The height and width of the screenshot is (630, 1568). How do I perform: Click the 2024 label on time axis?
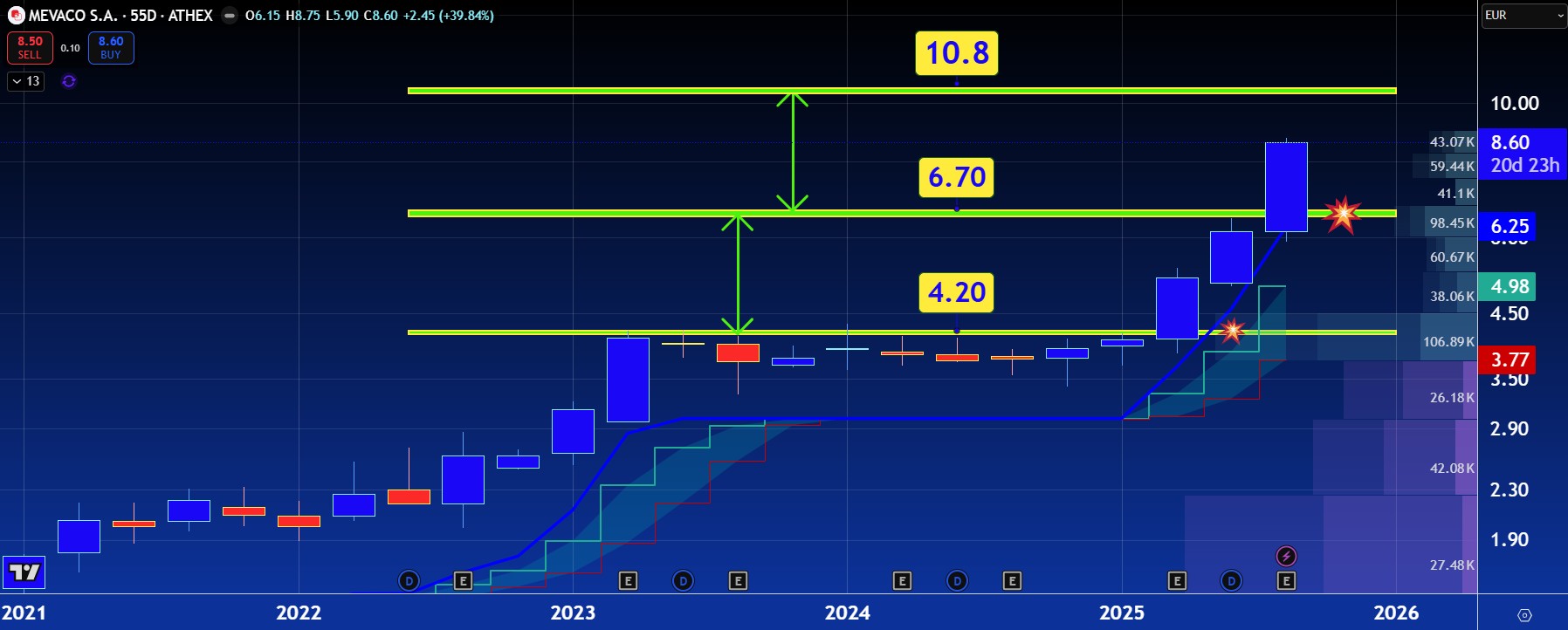coord(847,613)
